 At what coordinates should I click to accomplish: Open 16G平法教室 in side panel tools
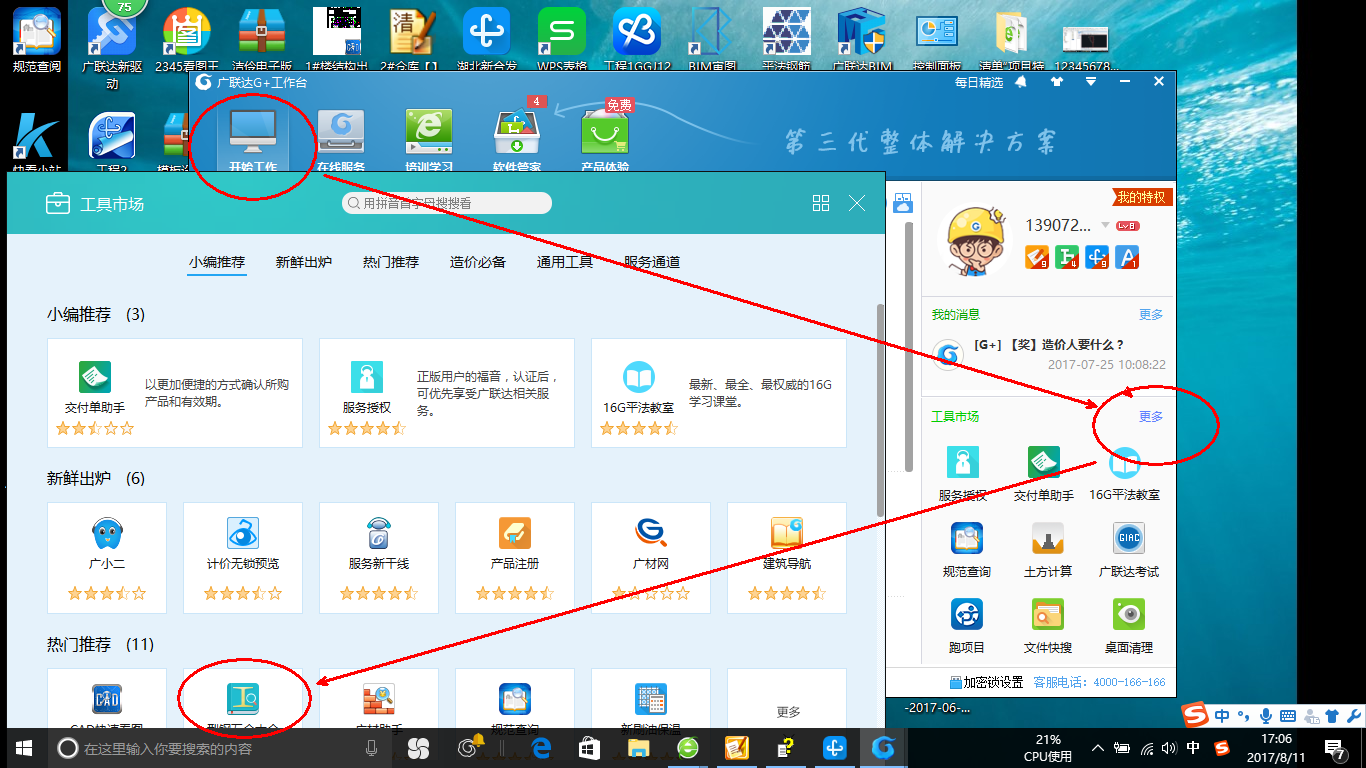pos(1125,473)
